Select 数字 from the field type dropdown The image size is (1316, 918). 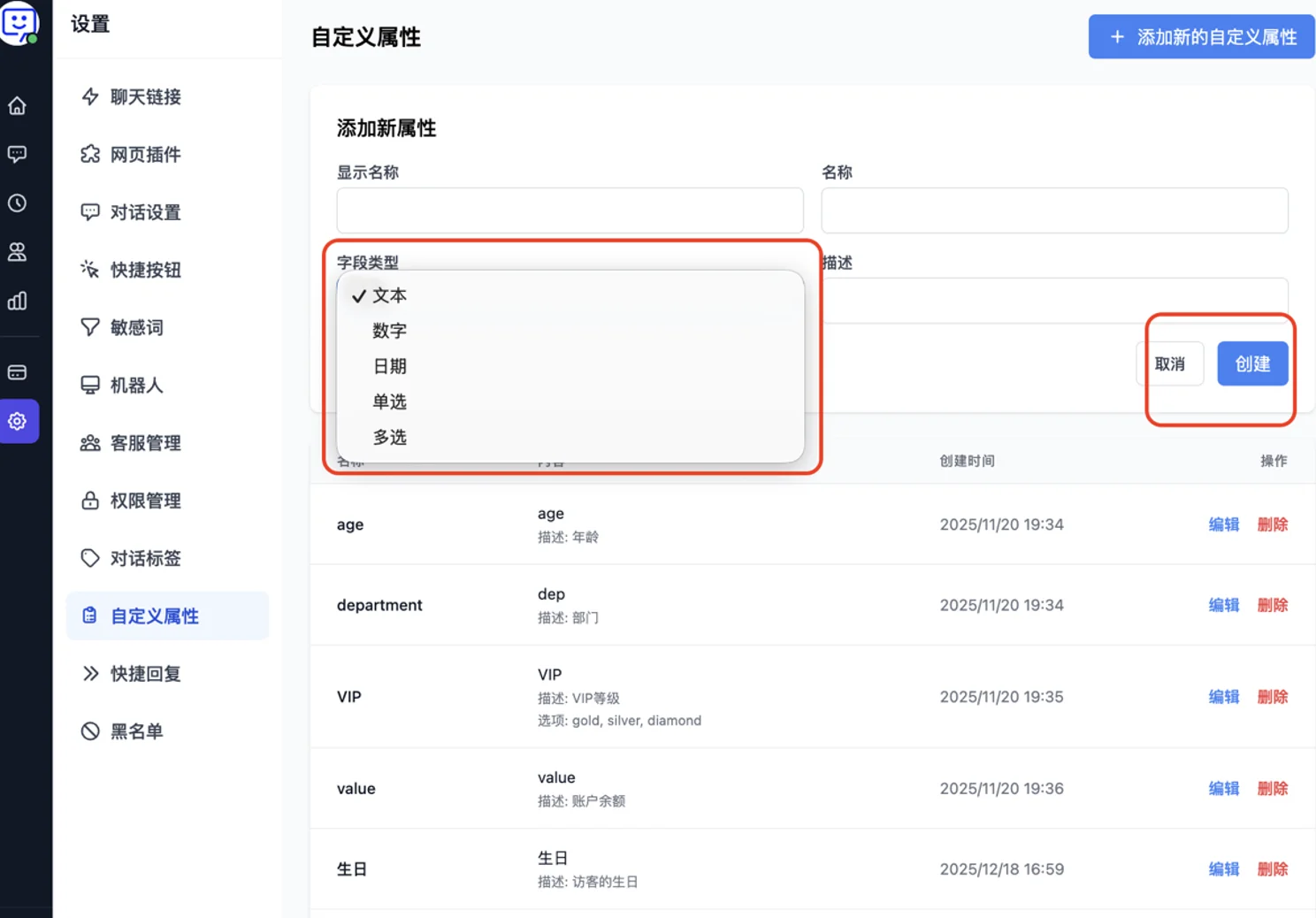[390, 331]
